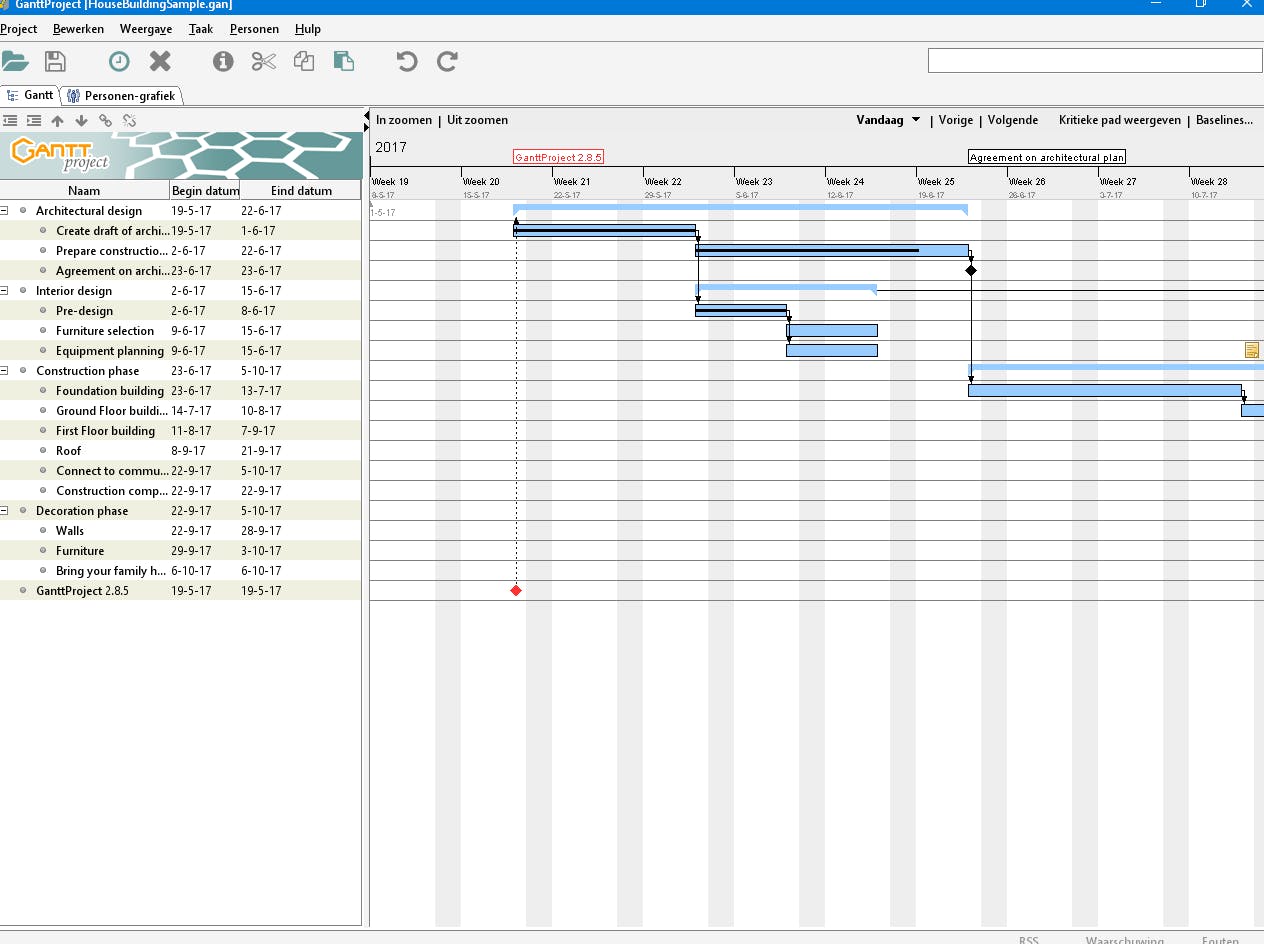Collapse the Architectural design task group

5,211
